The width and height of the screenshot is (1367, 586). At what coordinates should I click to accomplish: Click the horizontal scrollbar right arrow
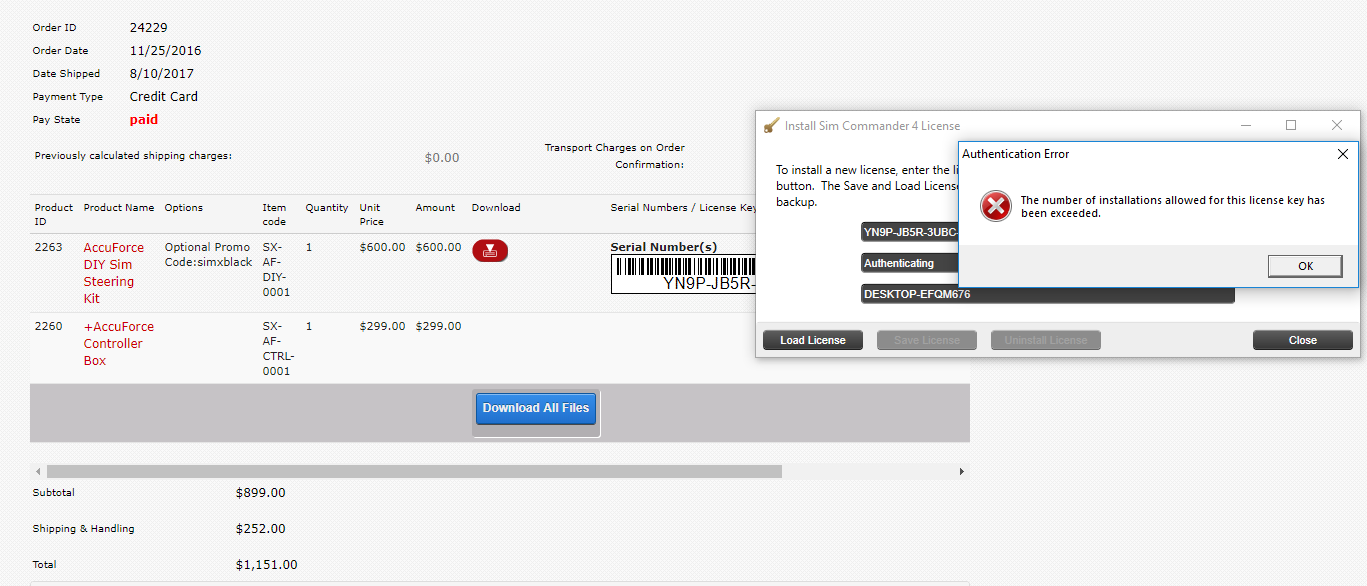962,471
